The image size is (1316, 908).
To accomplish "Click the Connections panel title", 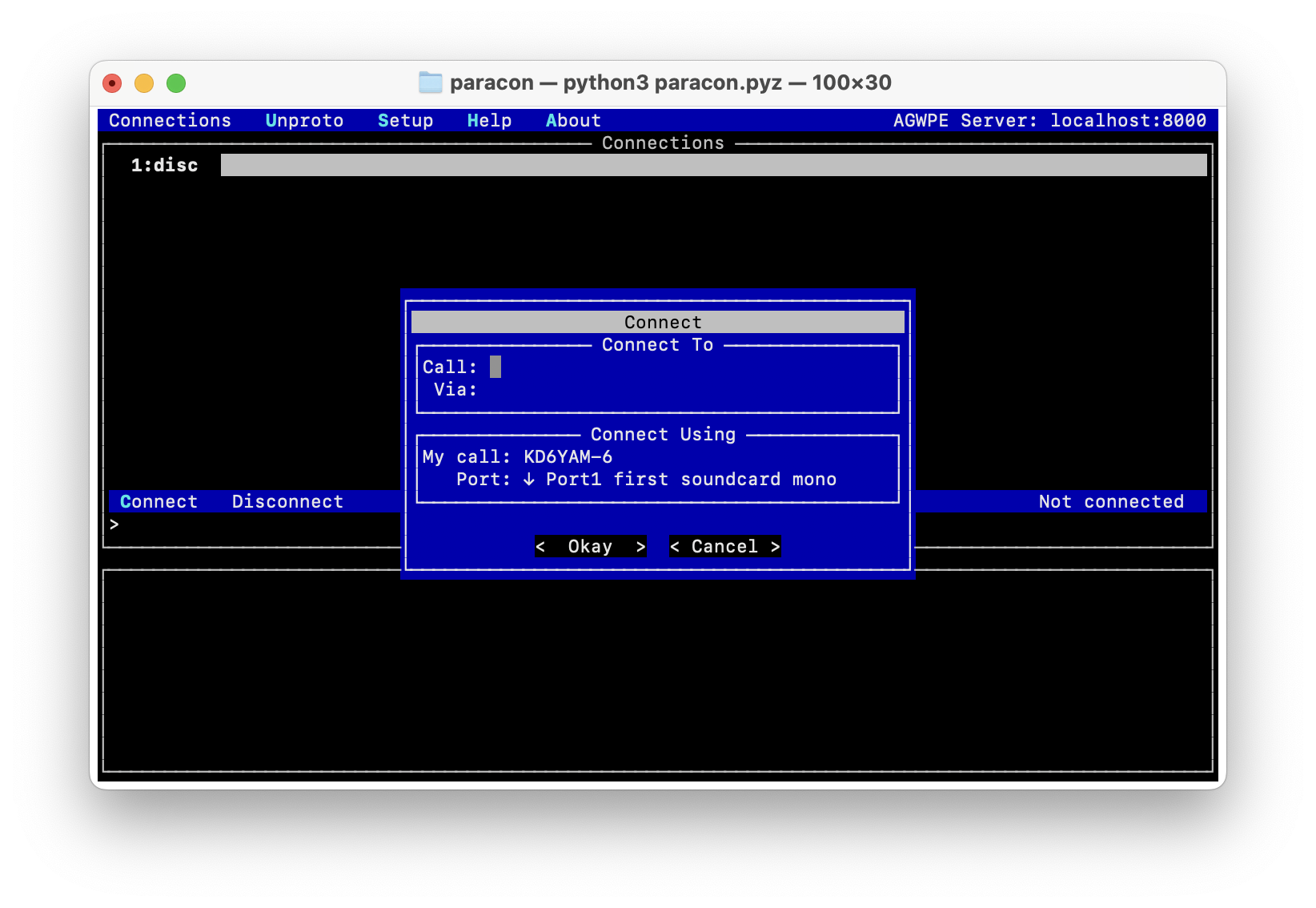I will tap(663, 143).
